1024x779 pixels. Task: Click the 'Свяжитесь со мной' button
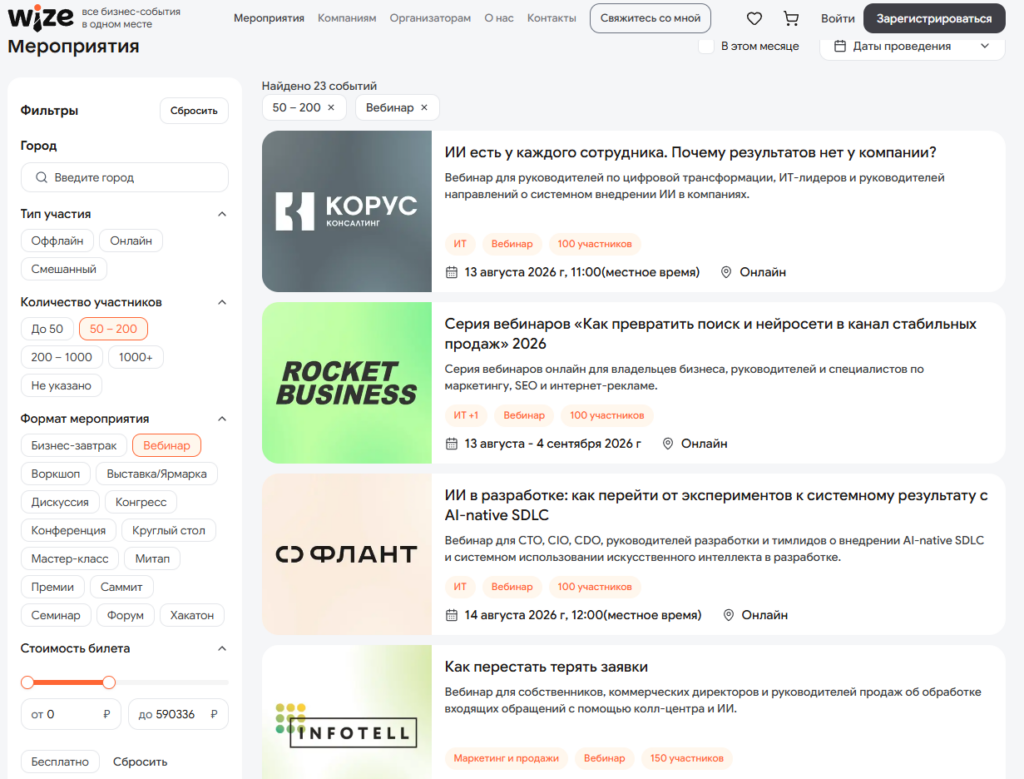click(650, 18)
